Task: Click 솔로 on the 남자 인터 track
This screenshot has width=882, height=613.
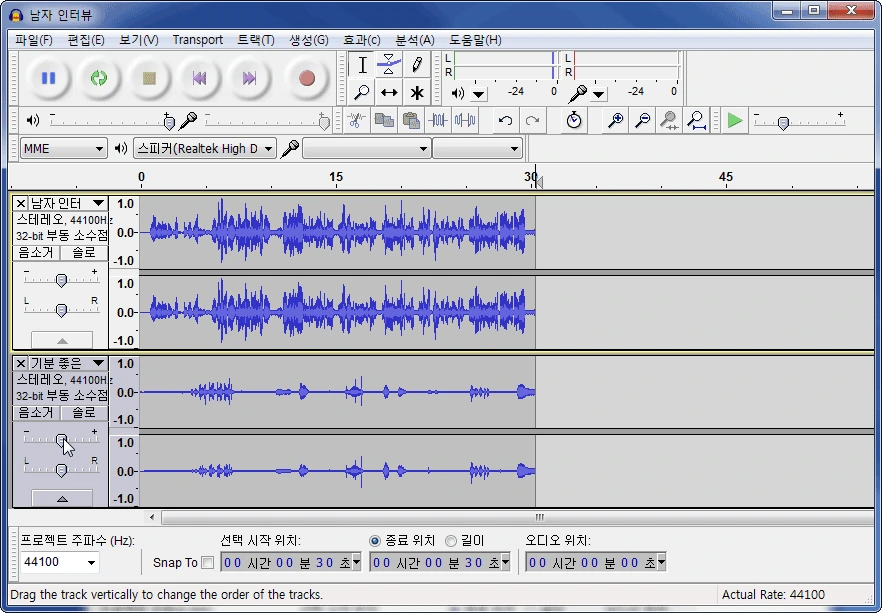Action: pos(84,252)
